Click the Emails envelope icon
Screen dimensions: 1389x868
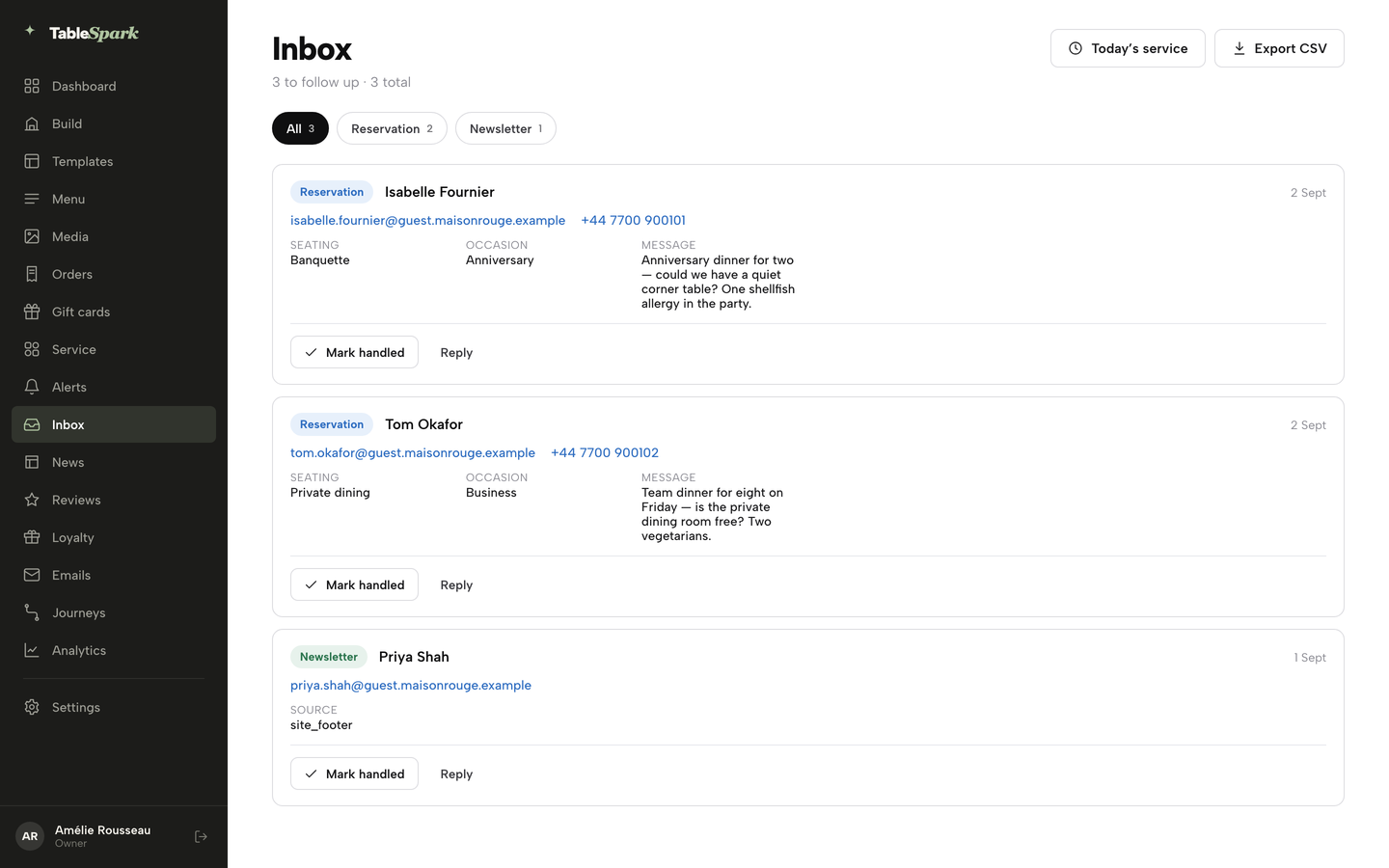coord(32,575)
